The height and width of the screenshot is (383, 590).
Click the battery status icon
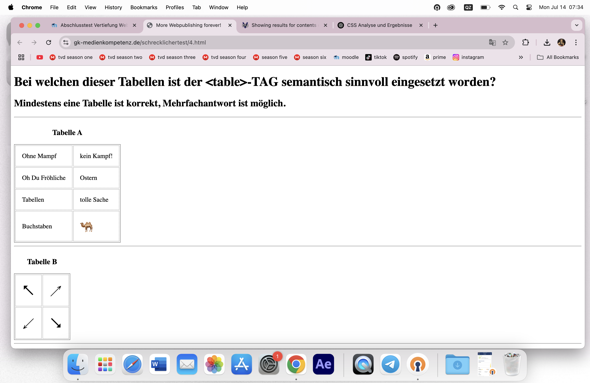click(485, 7)
